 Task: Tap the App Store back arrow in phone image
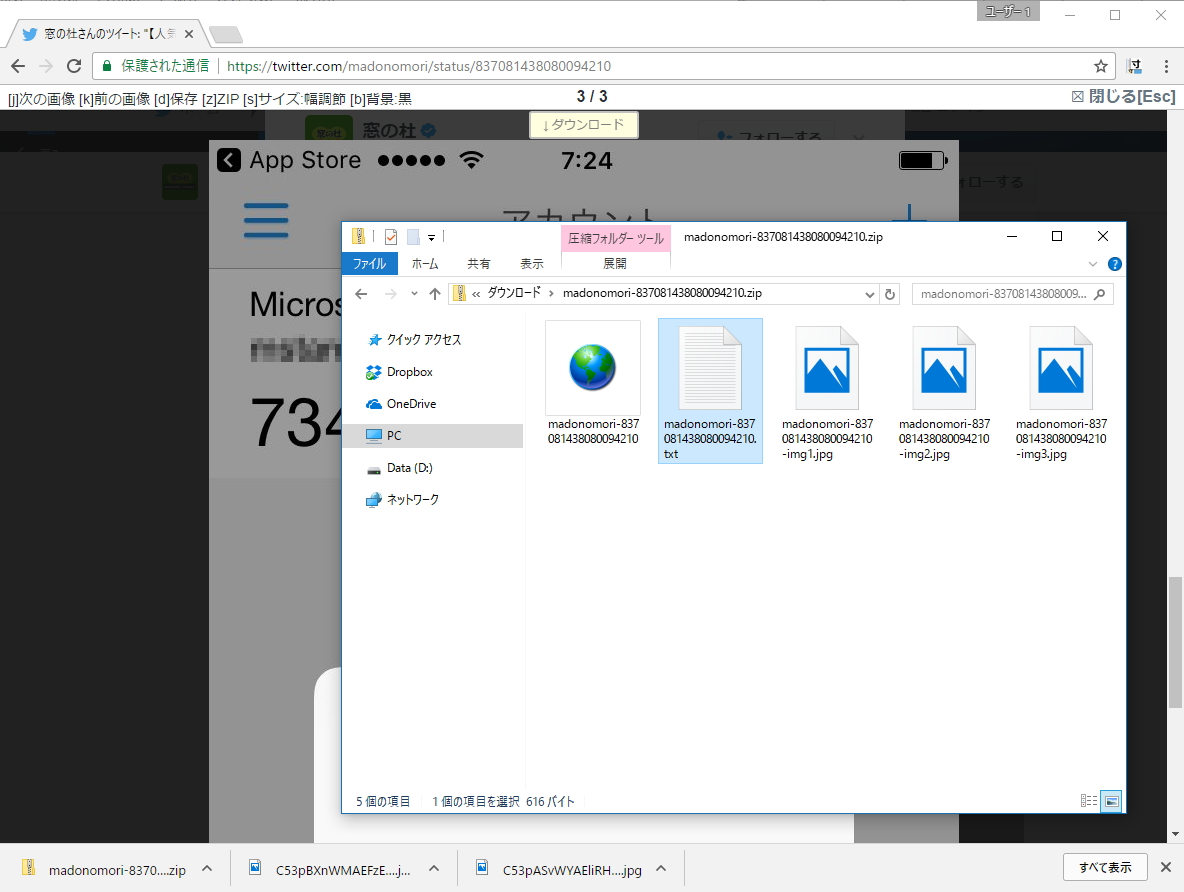click(x=229, y=160)
